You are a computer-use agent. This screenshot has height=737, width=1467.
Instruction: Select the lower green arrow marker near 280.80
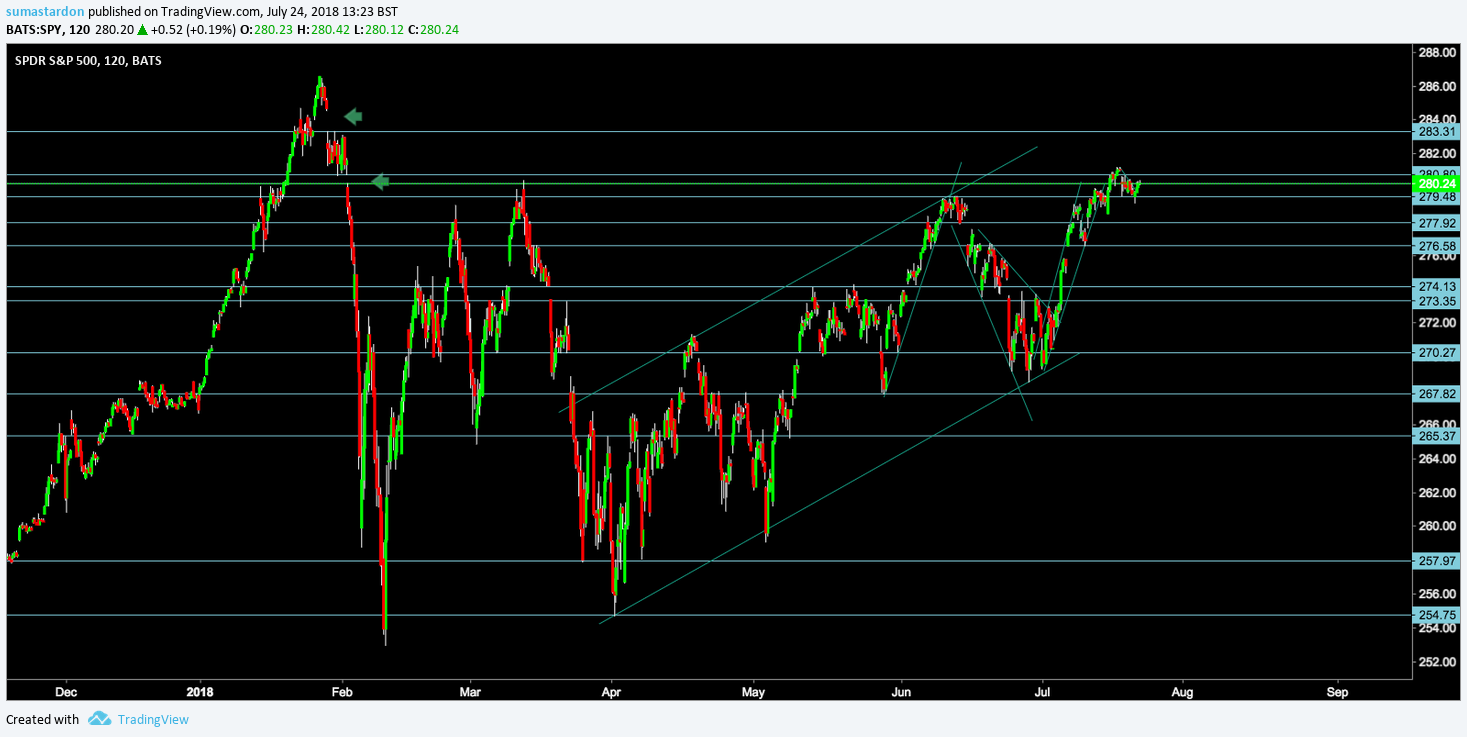(380, 181)
